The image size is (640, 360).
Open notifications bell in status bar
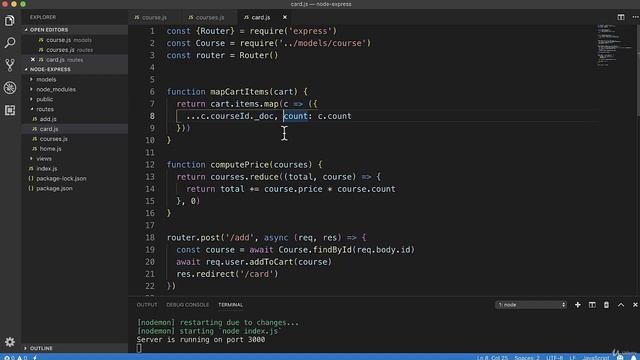point(633,358)
